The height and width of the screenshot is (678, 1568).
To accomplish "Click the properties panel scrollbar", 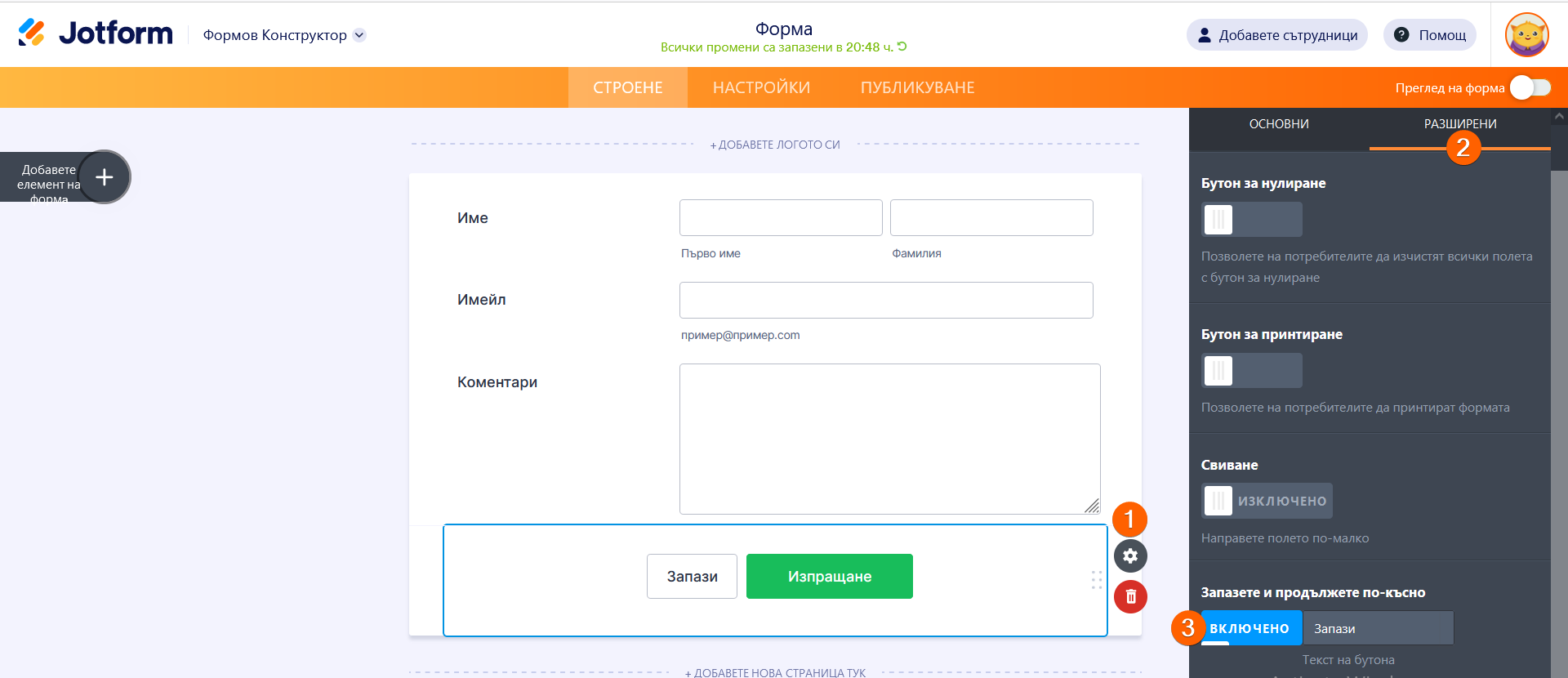I will (x=1559, y=408).
